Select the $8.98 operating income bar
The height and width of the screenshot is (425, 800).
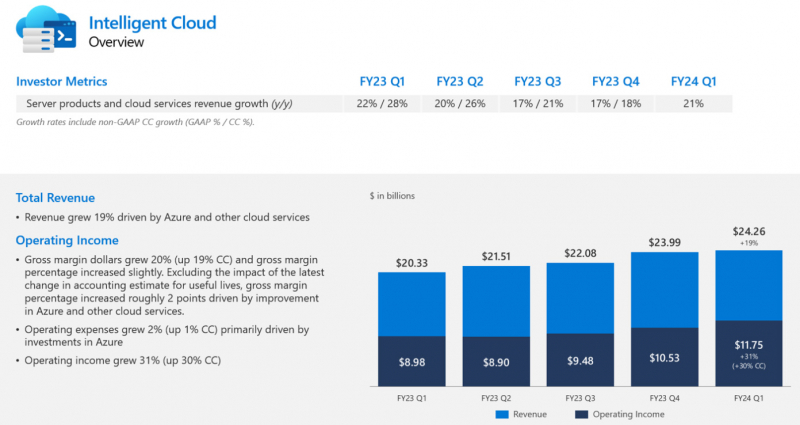coord(411,364)
